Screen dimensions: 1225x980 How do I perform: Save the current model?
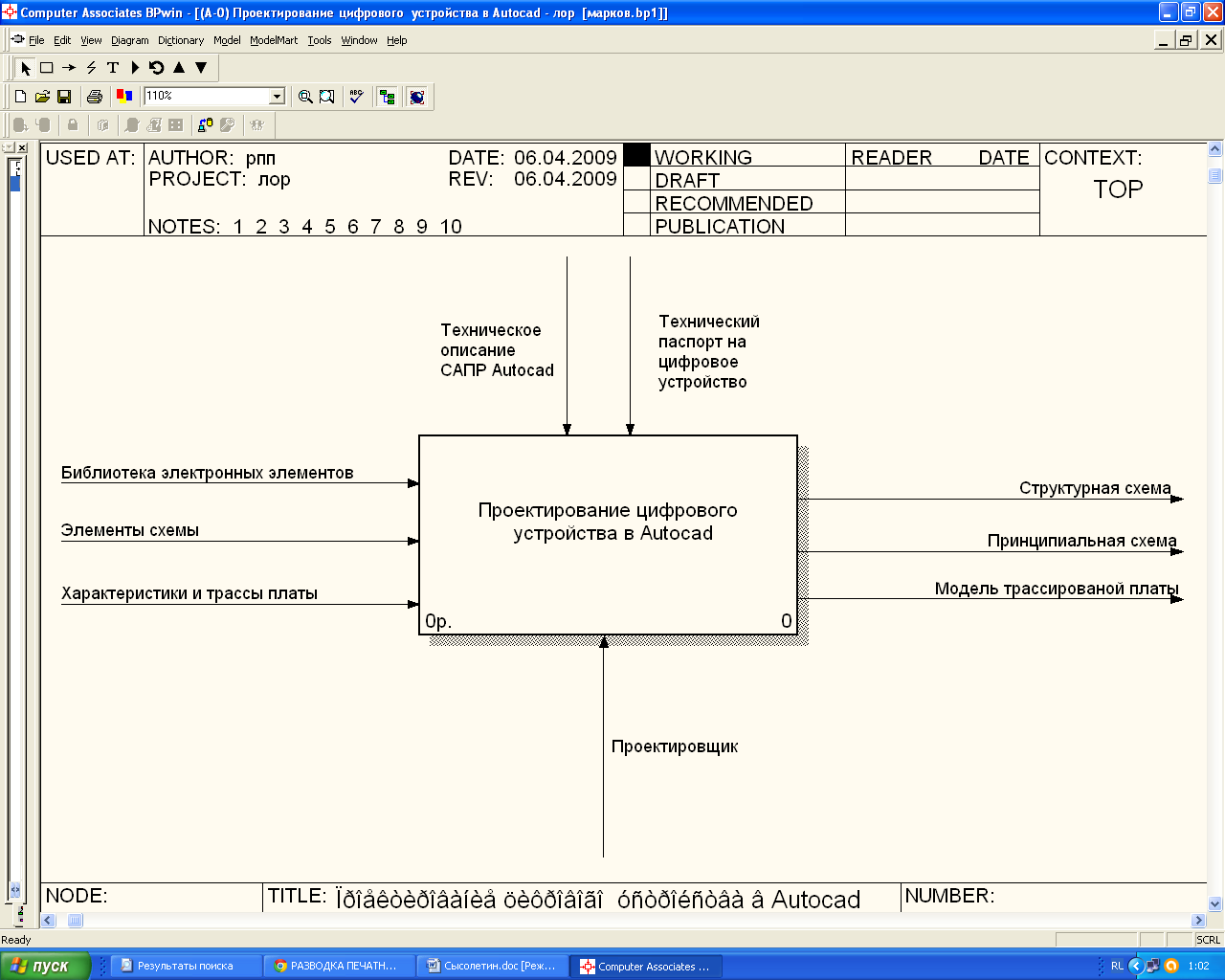click(x=64, y=97)
